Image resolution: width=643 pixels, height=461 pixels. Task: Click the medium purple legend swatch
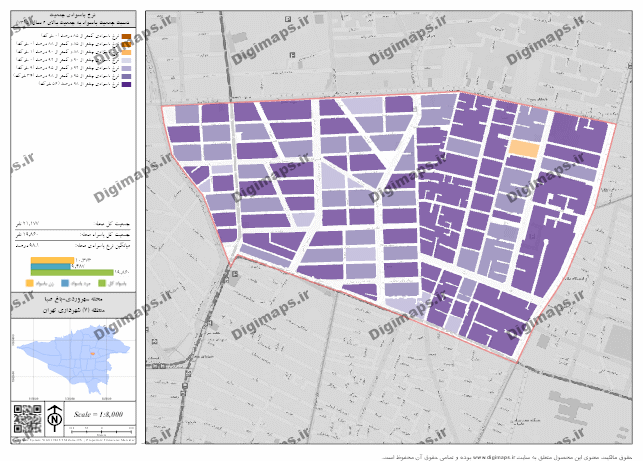[126, 76]
